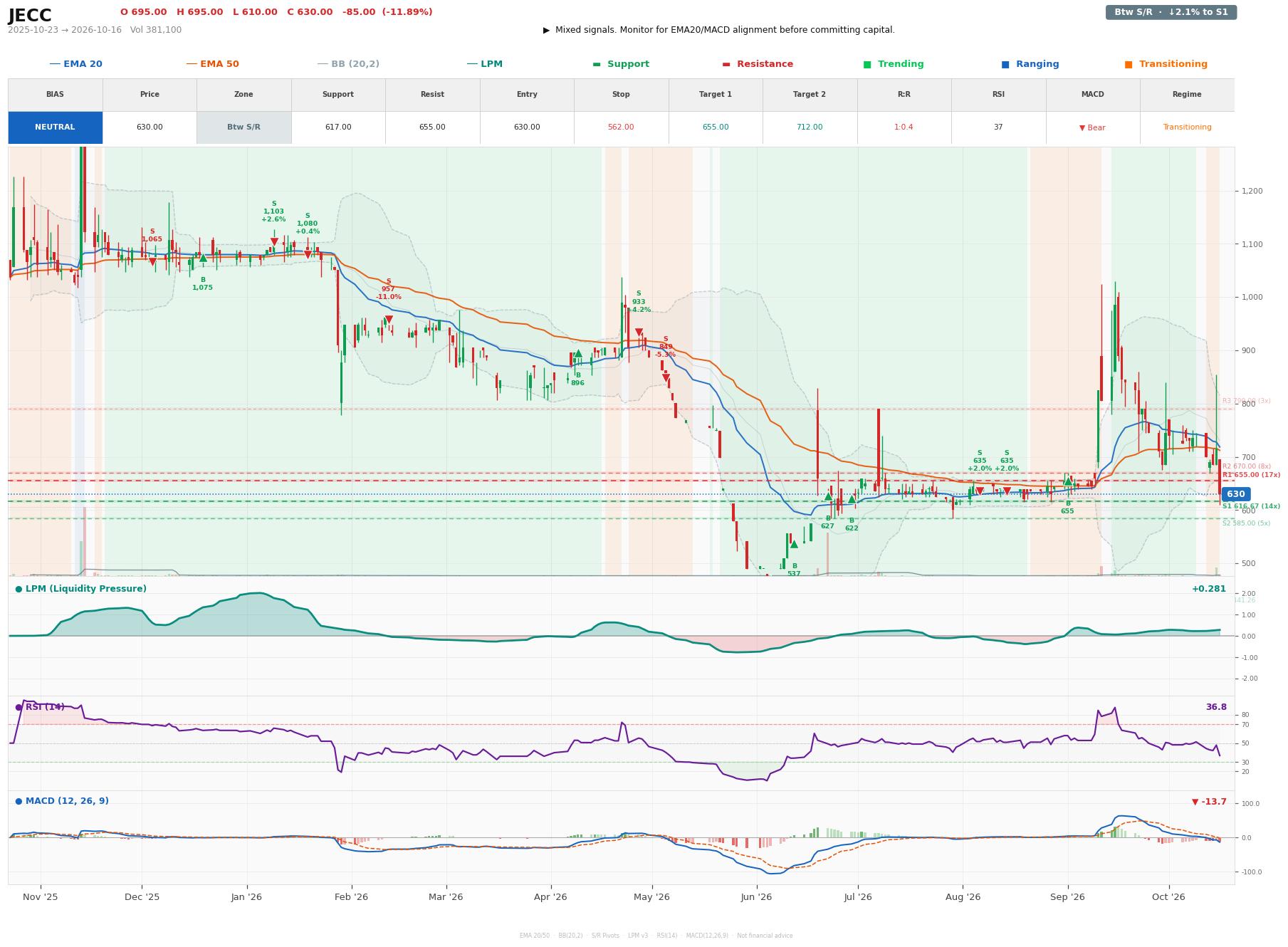Click the Btw S/R zone cell
Screen dimensions: 1288x947
[x=244, y=127]
